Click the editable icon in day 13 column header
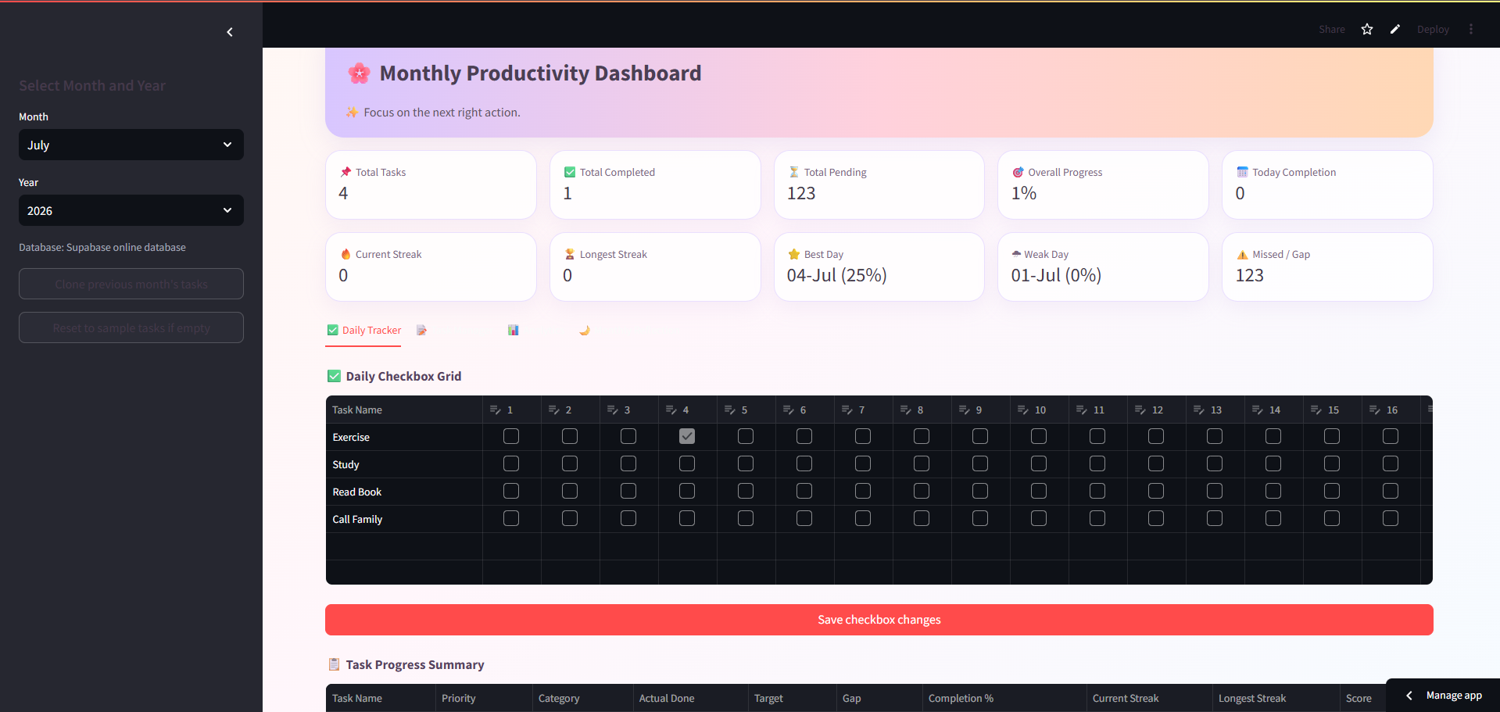The image size is (1500, 712). click(x=1199, y=410)
